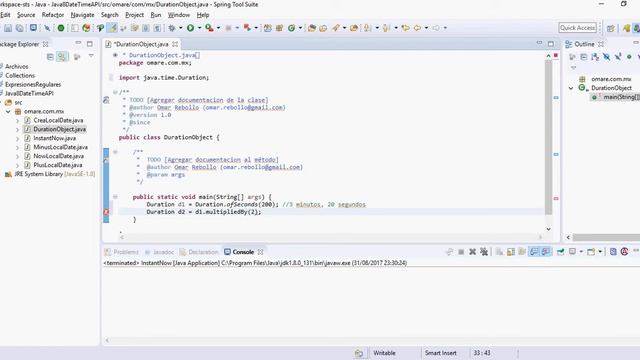Switch to the Problems tab
Image resolution: width=640 pixels, height=360 pixels.
click(x=122, y=252)
